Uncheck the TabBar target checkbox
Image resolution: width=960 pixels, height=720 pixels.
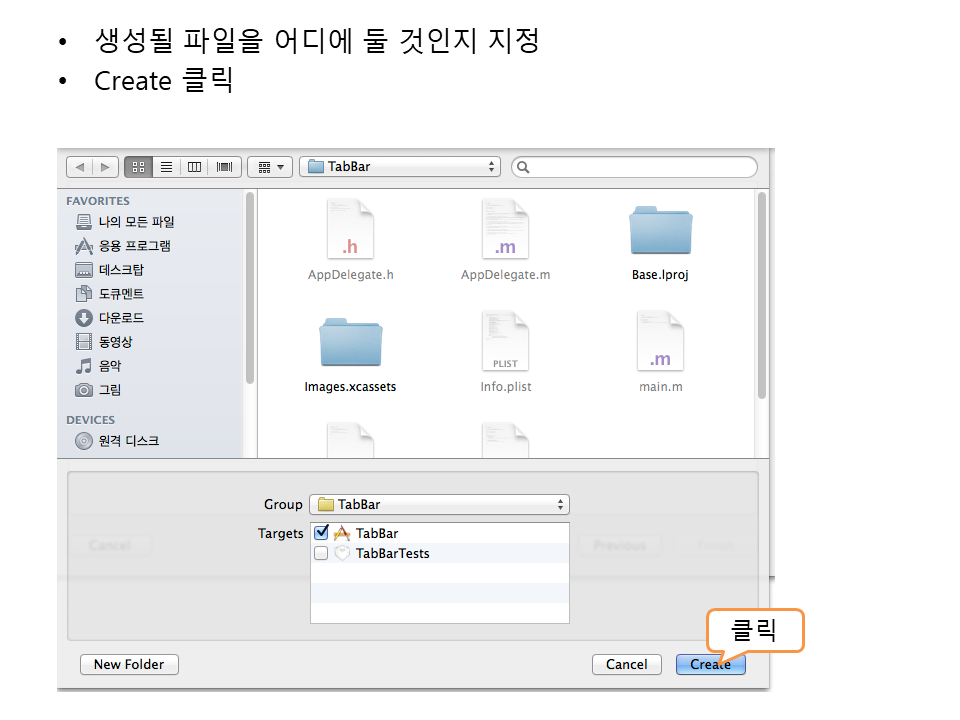(321, 533)
